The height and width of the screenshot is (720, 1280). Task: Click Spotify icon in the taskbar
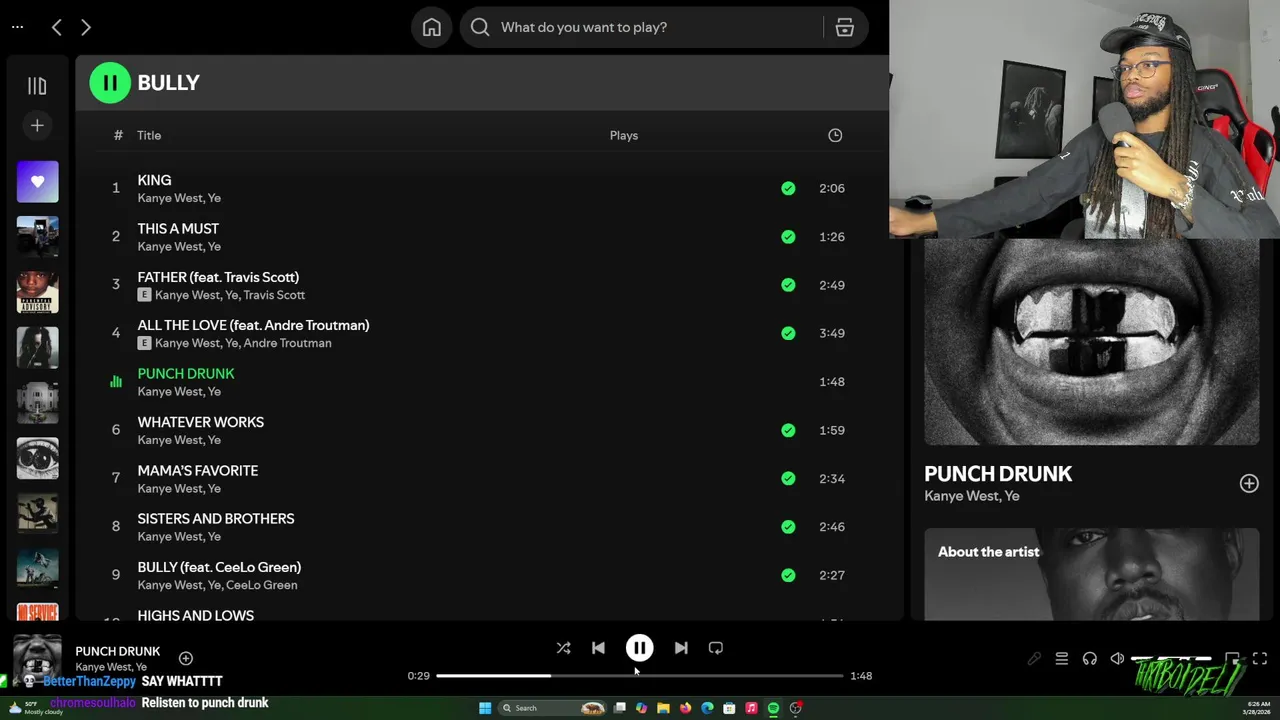coord(773,708)
